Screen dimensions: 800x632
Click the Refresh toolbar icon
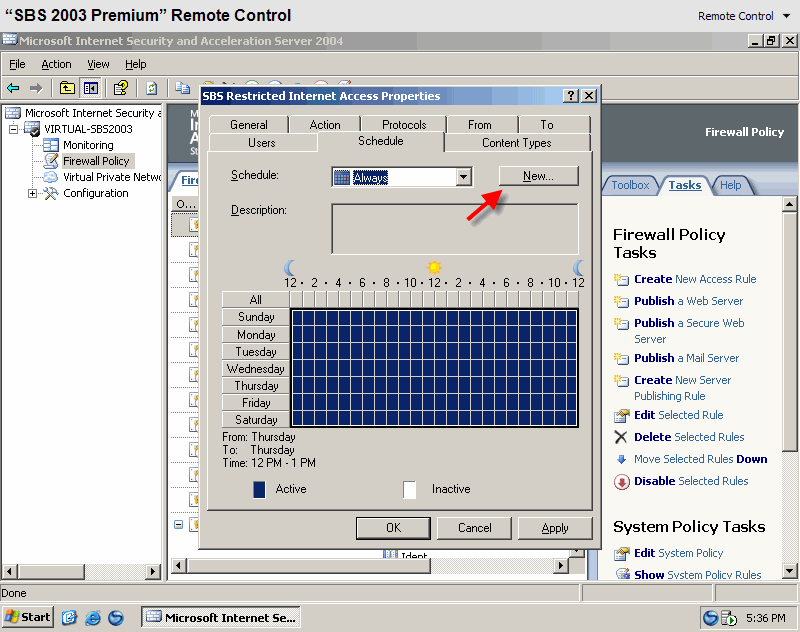click(152, 88)
